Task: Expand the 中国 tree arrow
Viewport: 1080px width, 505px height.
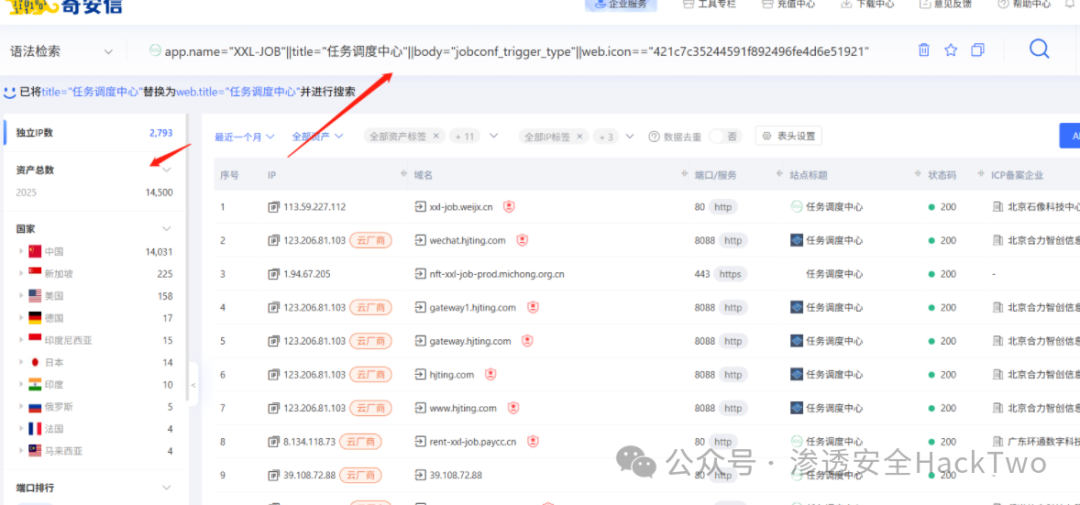Action: point(21,251)
